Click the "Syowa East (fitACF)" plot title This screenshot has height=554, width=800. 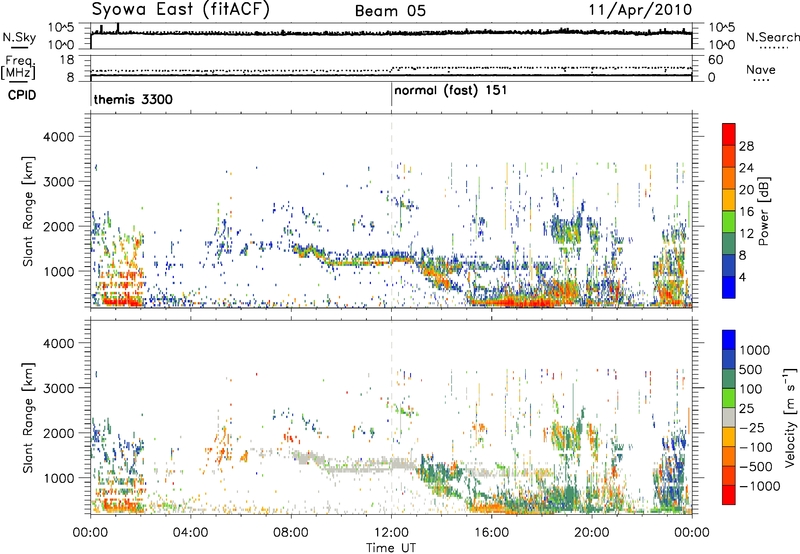[180, 10]
